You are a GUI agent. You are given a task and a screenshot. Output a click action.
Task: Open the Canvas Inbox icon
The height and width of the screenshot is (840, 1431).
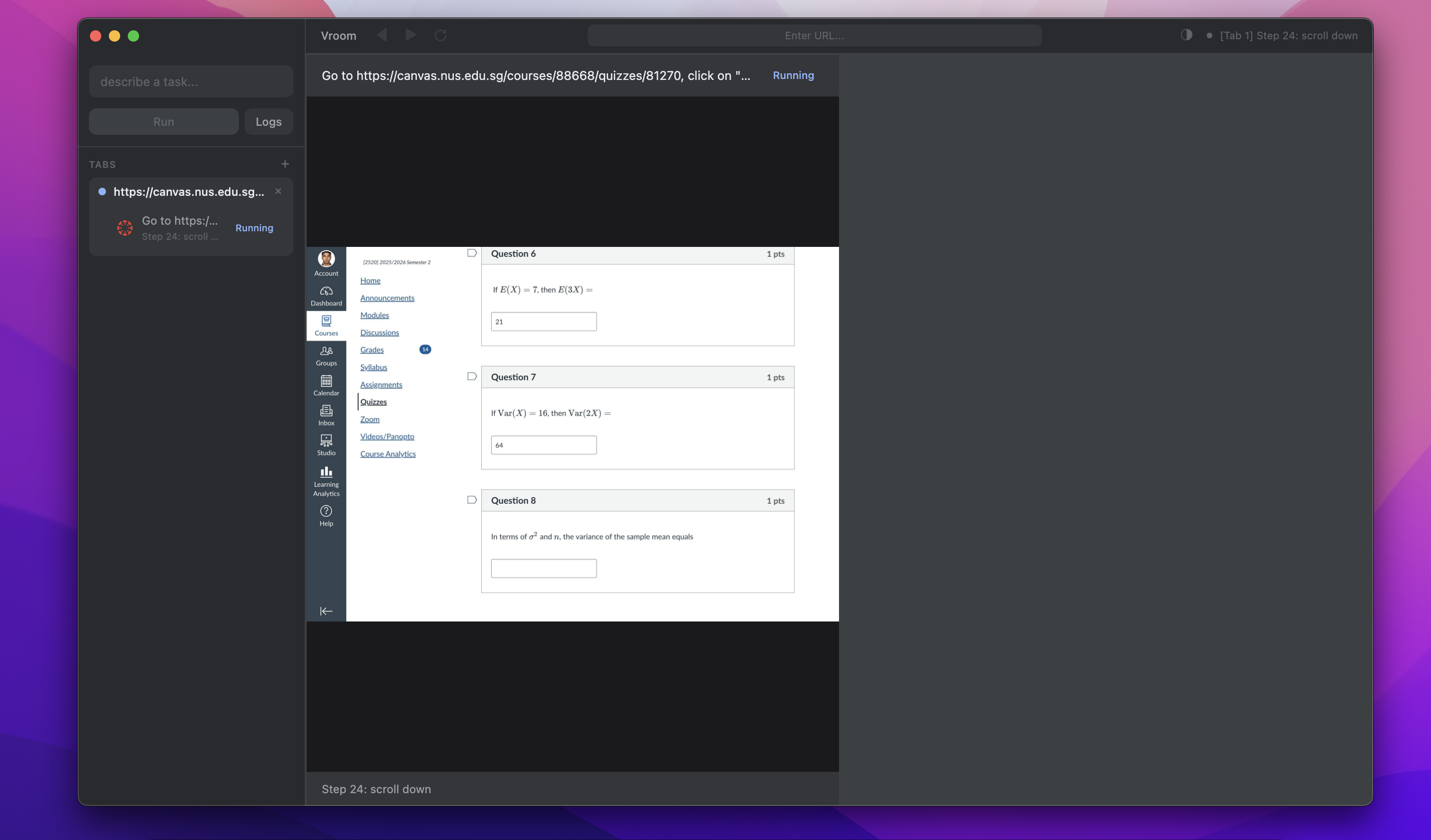326,411
